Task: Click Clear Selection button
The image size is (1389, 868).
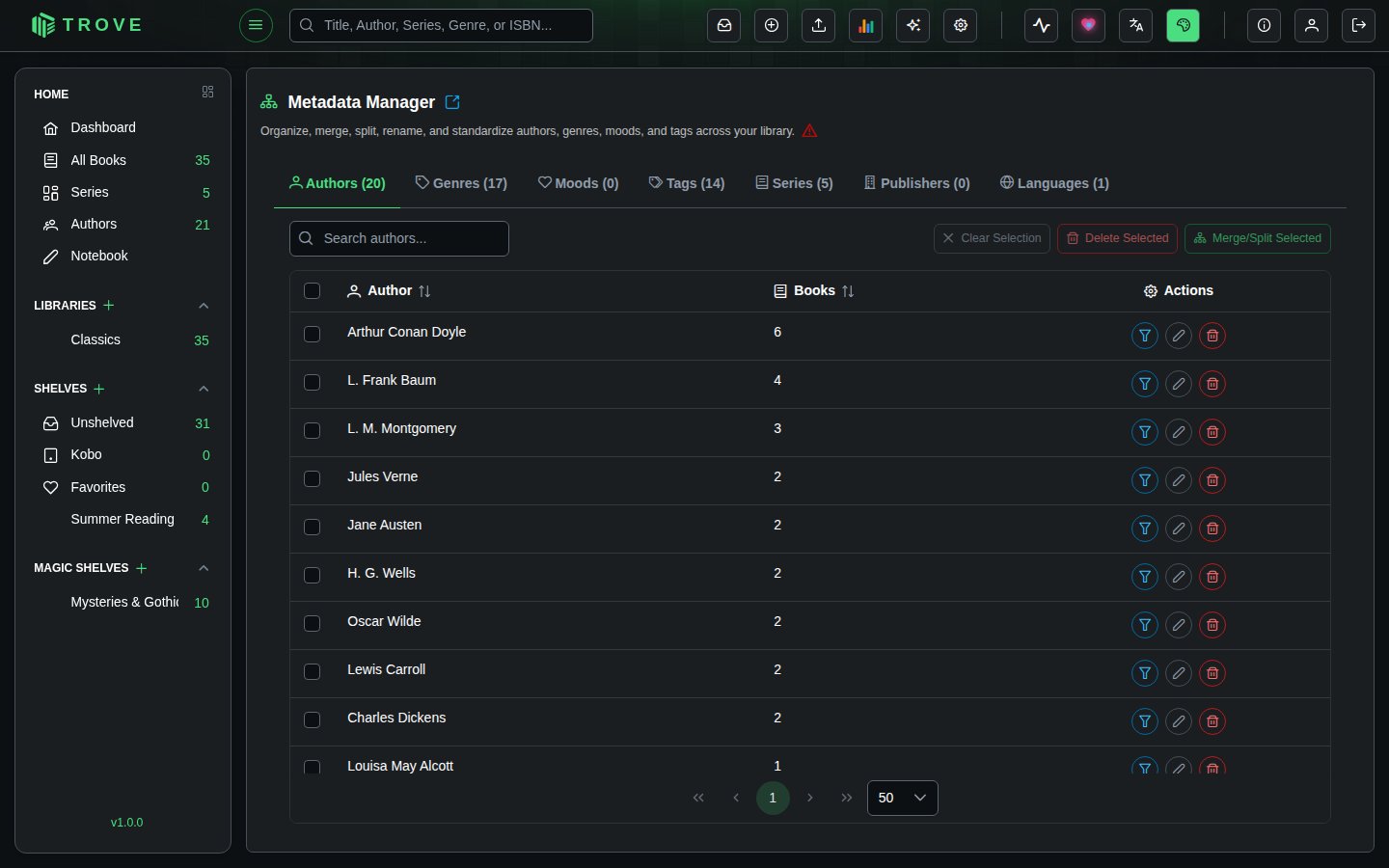Action: click(992, 238)
